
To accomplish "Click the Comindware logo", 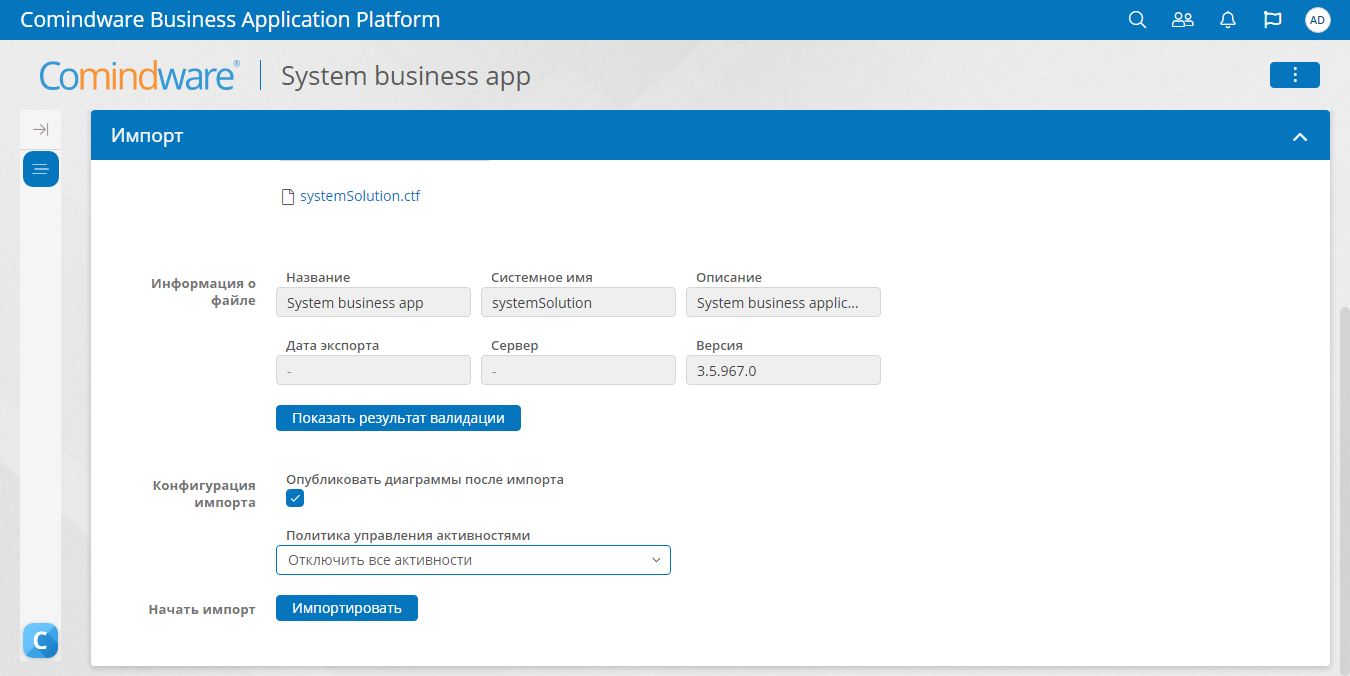I will 139,76.
